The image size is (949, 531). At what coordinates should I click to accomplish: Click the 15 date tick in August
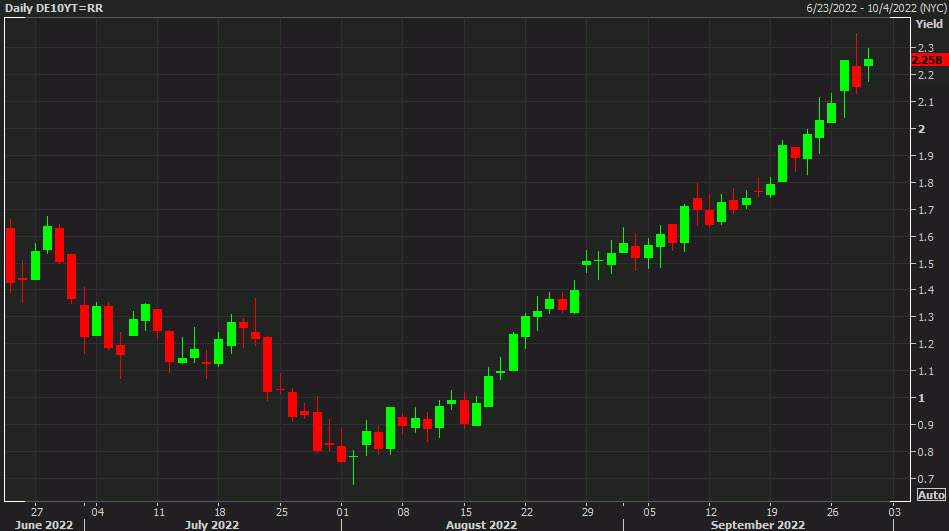click(465, 512)
